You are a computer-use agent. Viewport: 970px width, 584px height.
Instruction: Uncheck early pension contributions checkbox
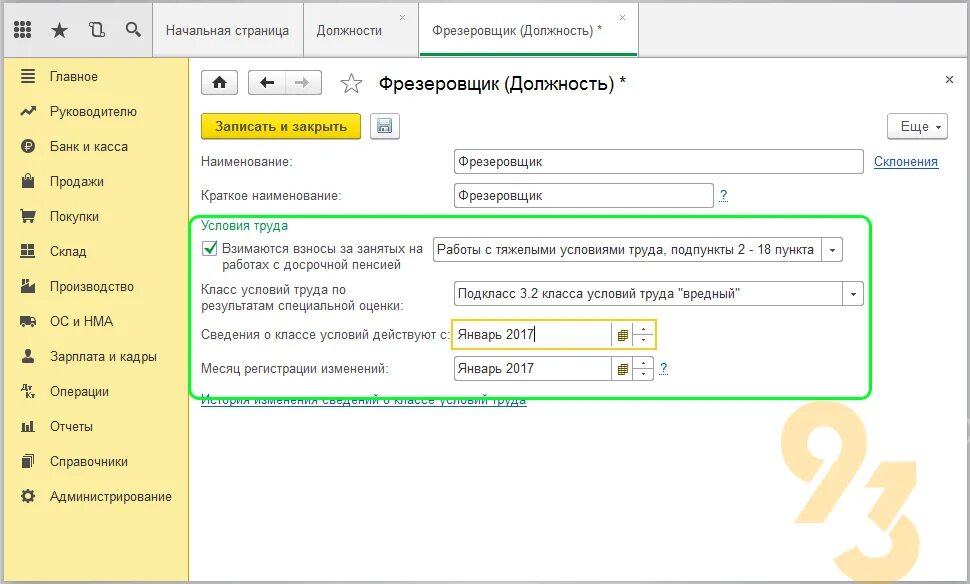coord(210,249)
